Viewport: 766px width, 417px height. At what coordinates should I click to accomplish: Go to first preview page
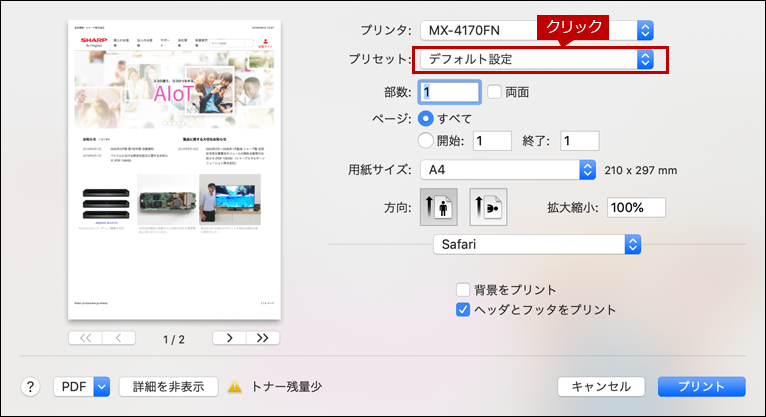pos(85,338)
